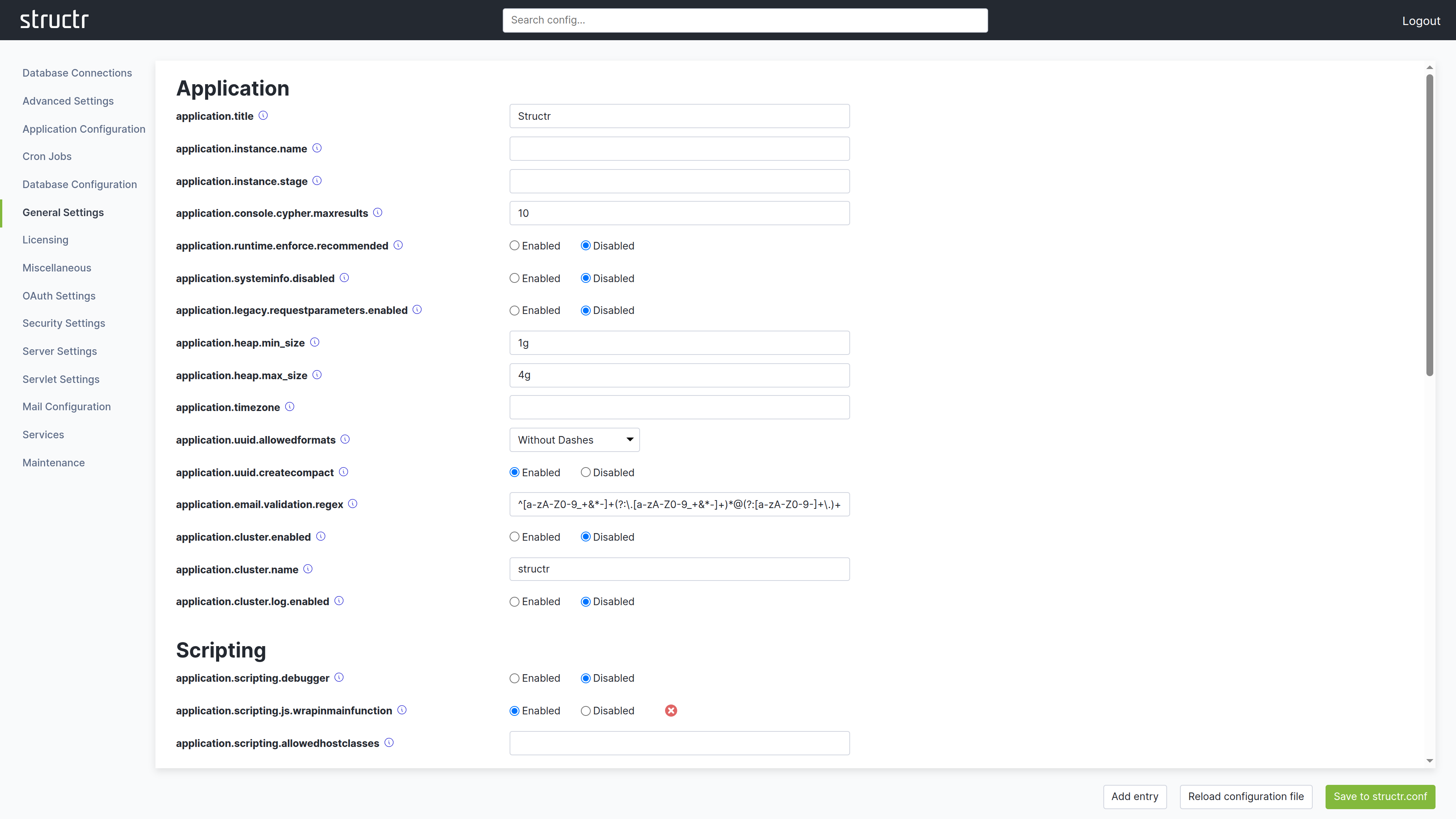The width and height of the screenshot is (1456, 819).
Task: Click info icon next to application.console.cypher.maxresults
Action: (378, 213)
